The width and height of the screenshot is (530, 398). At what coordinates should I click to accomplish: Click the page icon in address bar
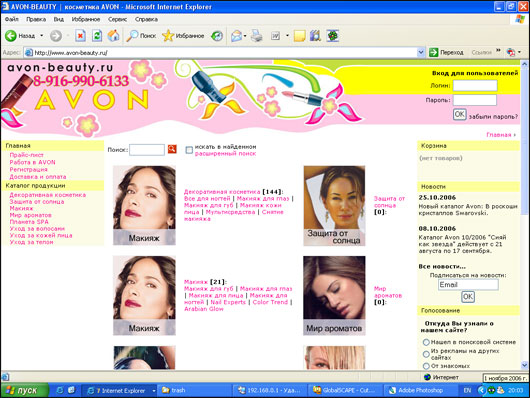[x=29, y=53]
